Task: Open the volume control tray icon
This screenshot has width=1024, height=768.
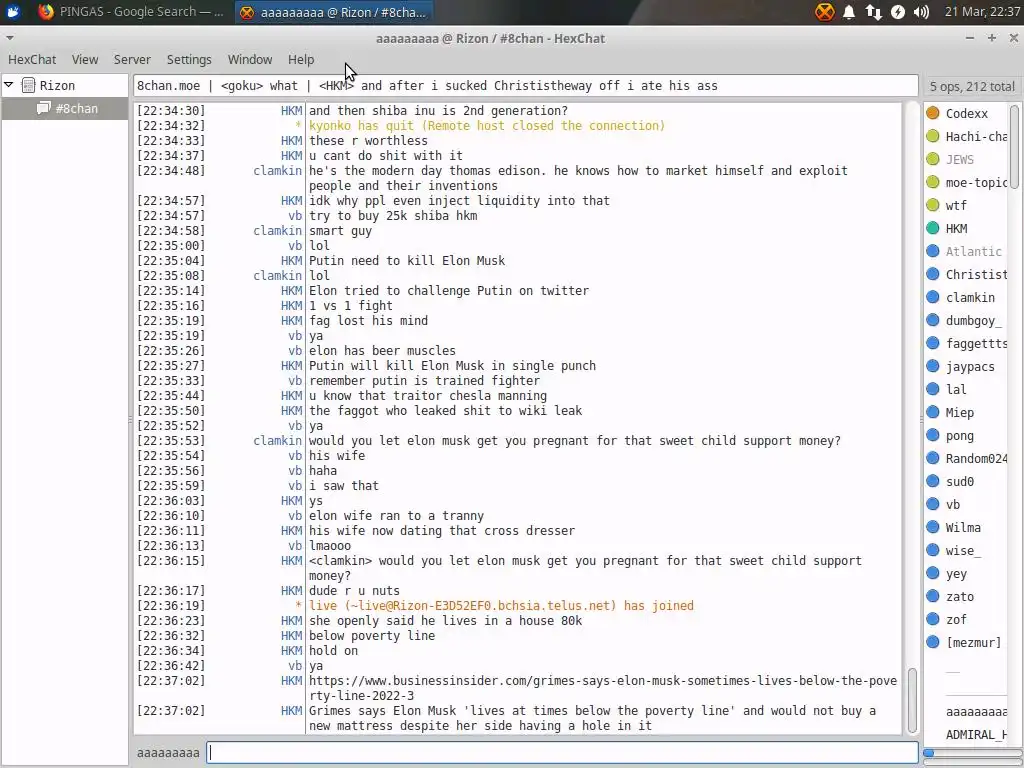Action: (x=921, y=12)
